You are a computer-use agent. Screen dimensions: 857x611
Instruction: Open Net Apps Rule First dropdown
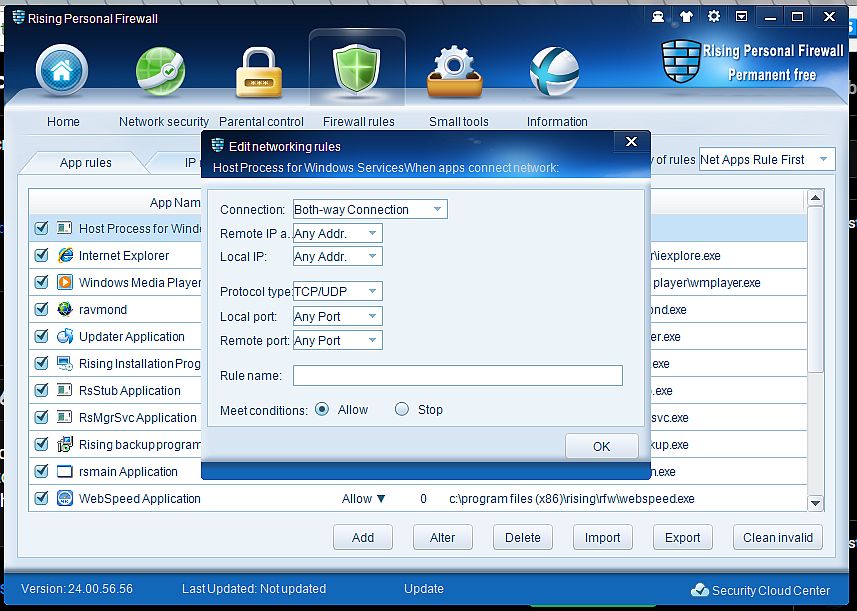[767, 160]
